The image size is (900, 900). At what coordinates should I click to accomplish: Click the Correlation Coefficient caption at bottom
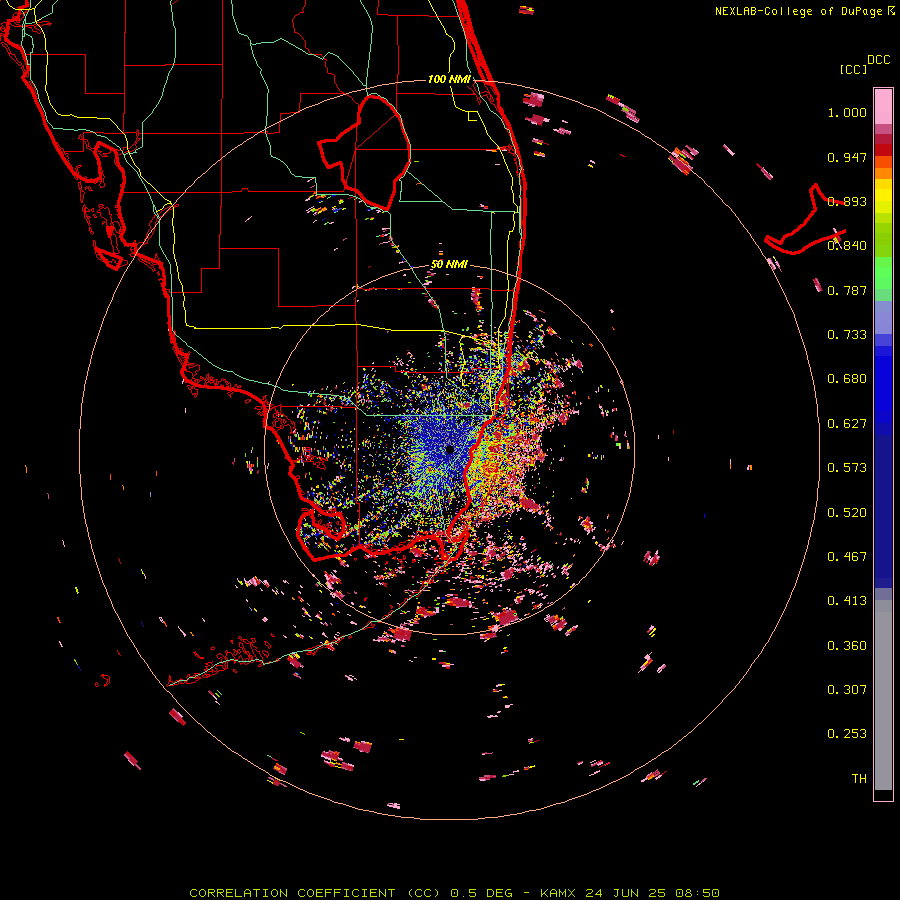pyautogui.click(x=454, y=893)
